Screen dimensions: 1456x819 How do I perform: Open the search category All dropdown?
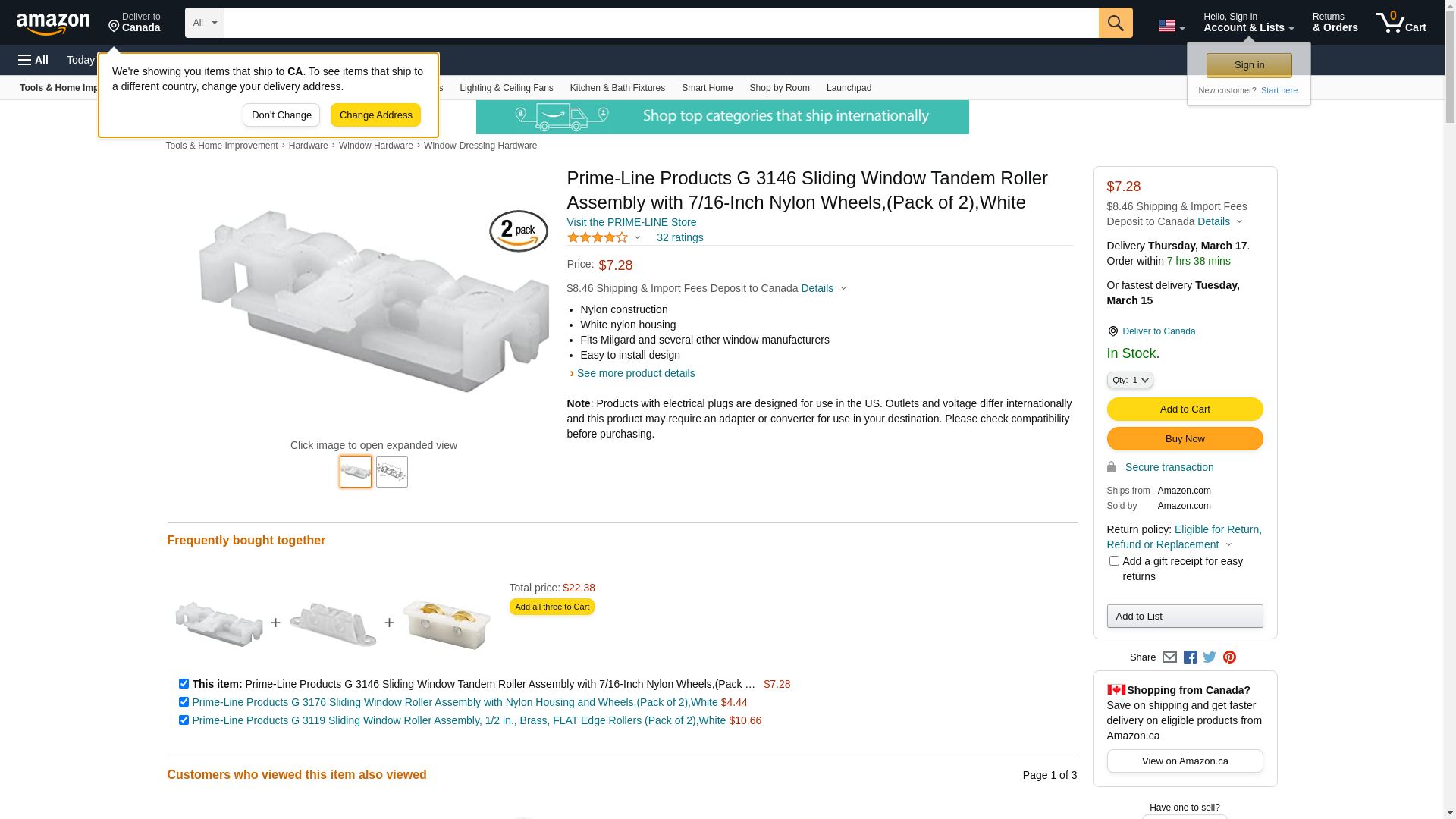(x=205, y=23)
